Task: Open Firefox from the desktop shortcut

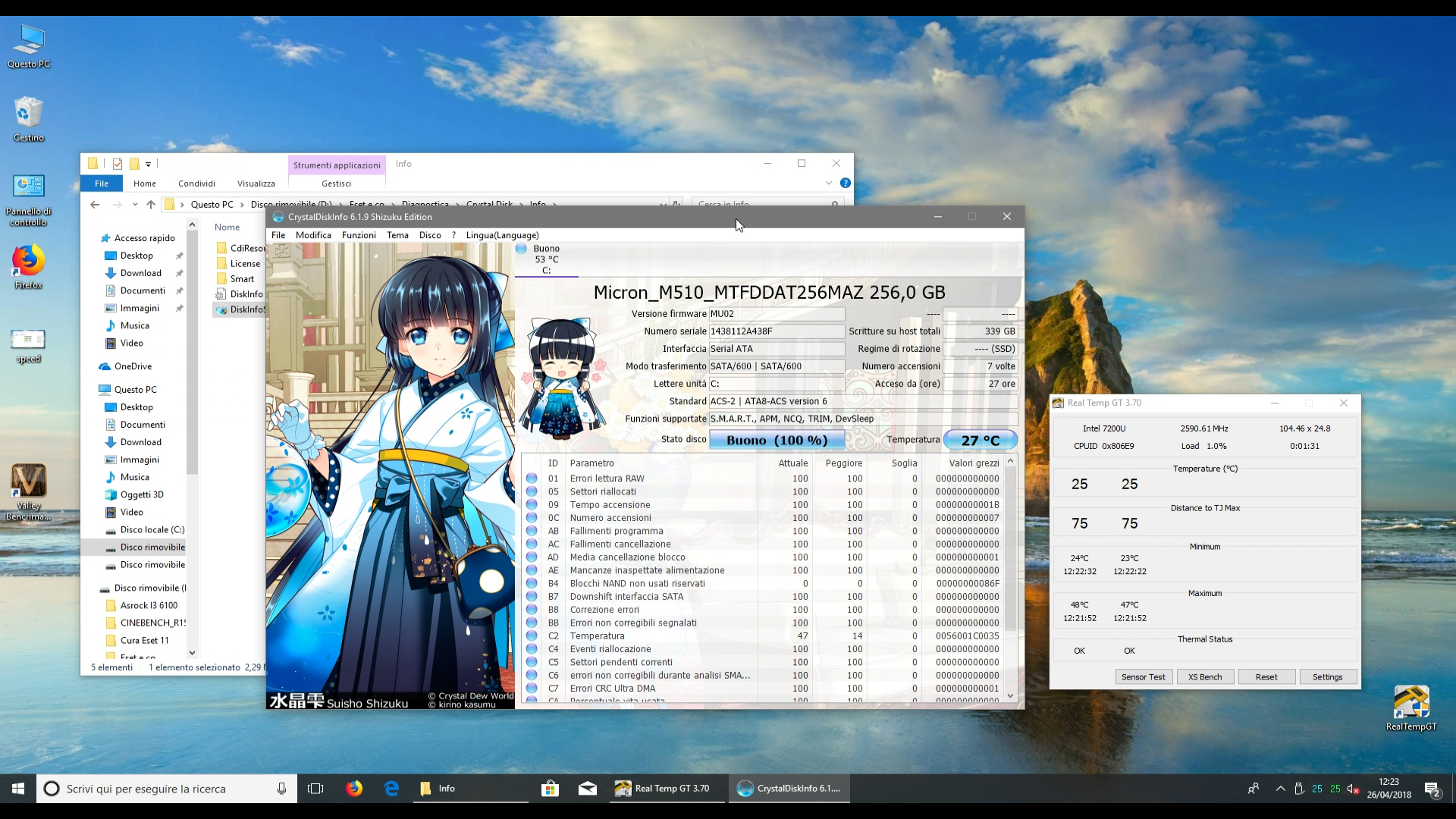Action: (x=28, y=262)
